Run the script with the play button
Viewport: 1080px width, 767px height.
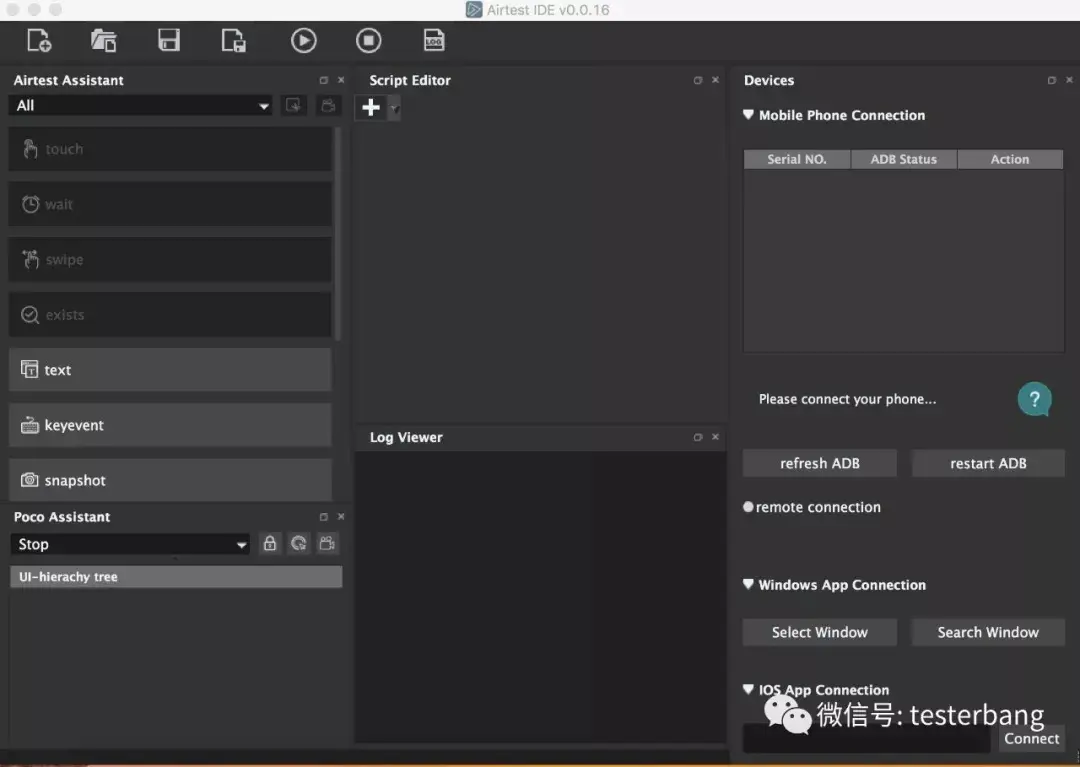click(304, 41)
